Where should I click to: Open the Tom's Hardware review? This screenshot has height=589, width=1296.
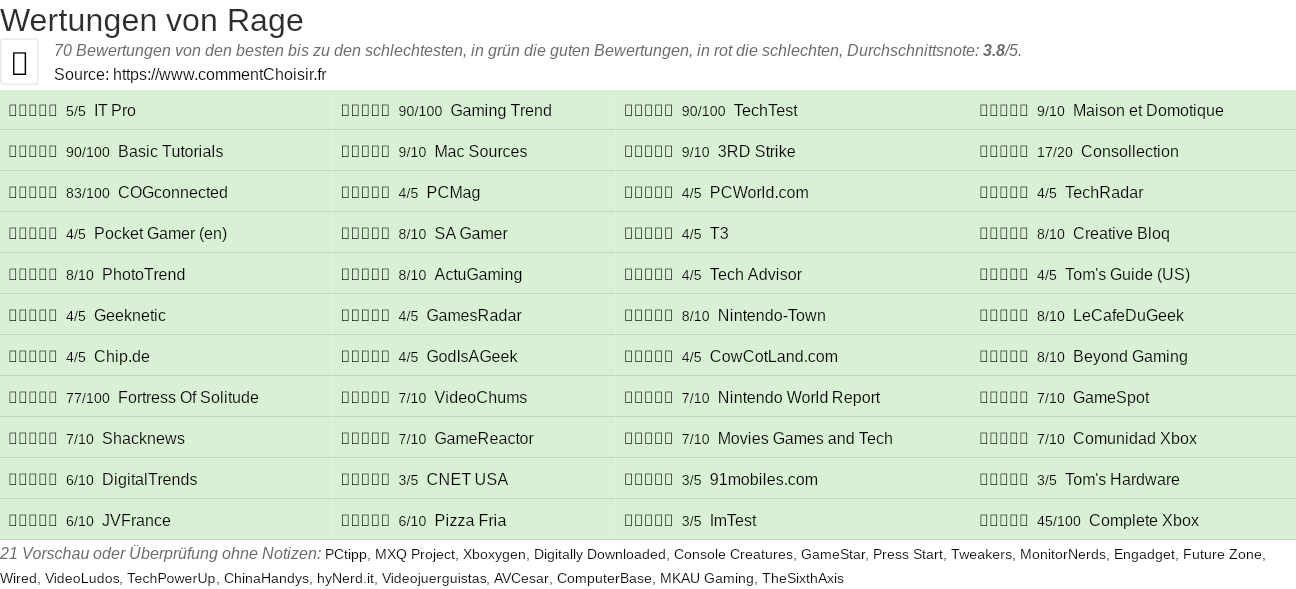coord(1122,480)
